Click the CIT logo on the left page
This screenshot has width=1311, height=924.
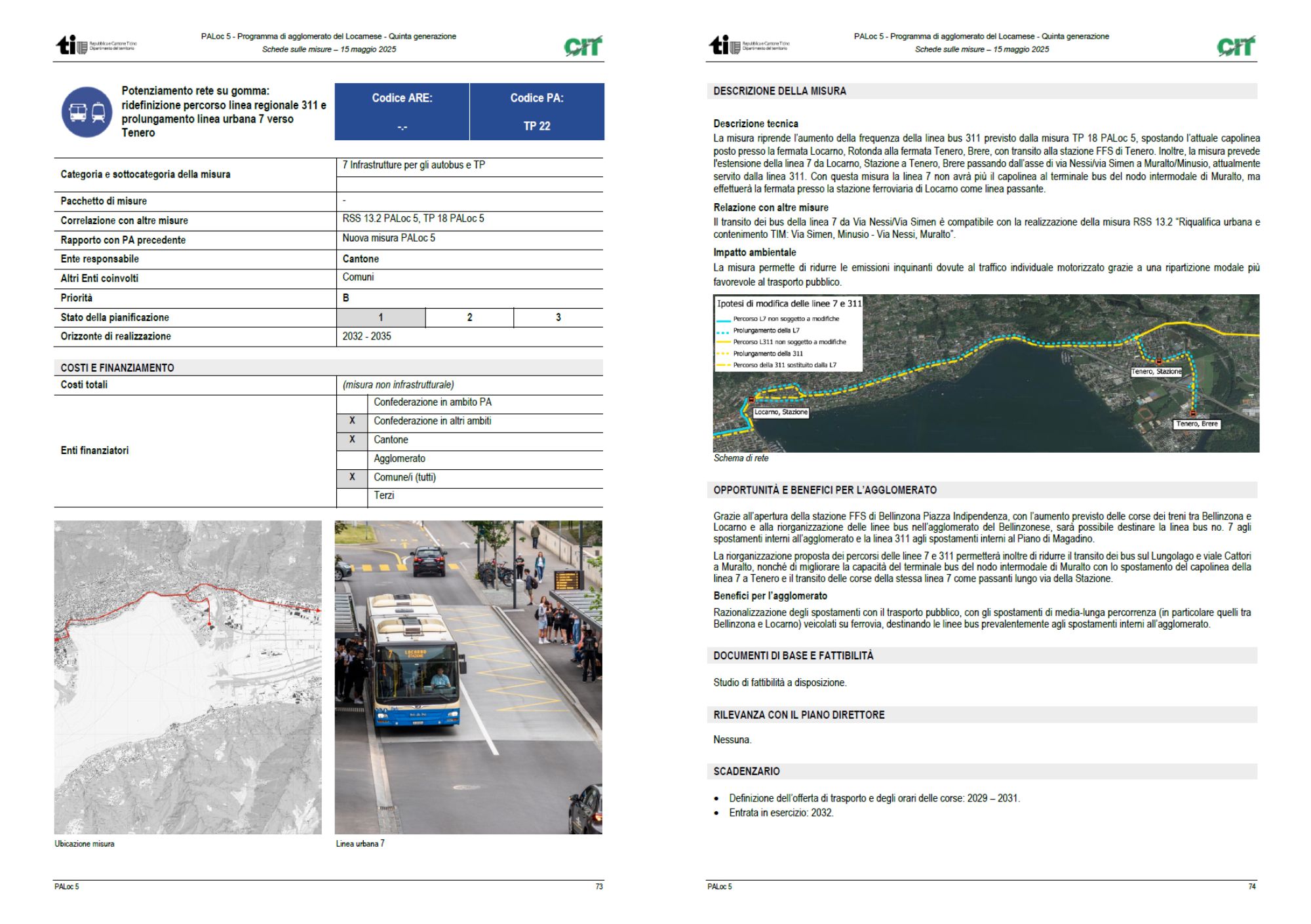(582, 46)
